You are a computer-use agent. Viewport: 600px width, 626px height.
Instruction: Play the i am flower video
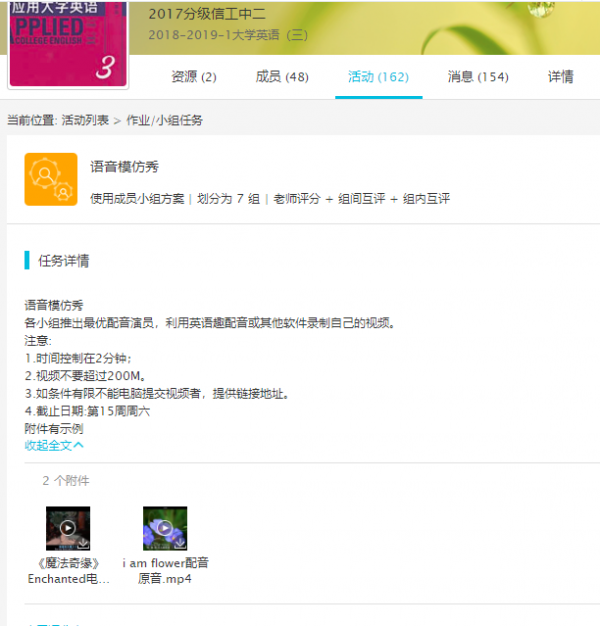[164, 527]
